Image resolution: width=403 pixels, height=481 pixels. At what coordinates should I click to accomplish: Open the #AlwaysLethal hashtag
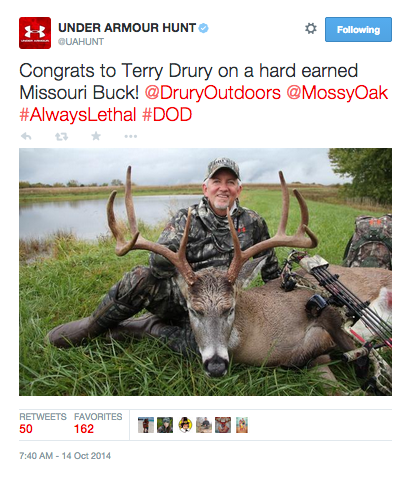click(78, 115)
